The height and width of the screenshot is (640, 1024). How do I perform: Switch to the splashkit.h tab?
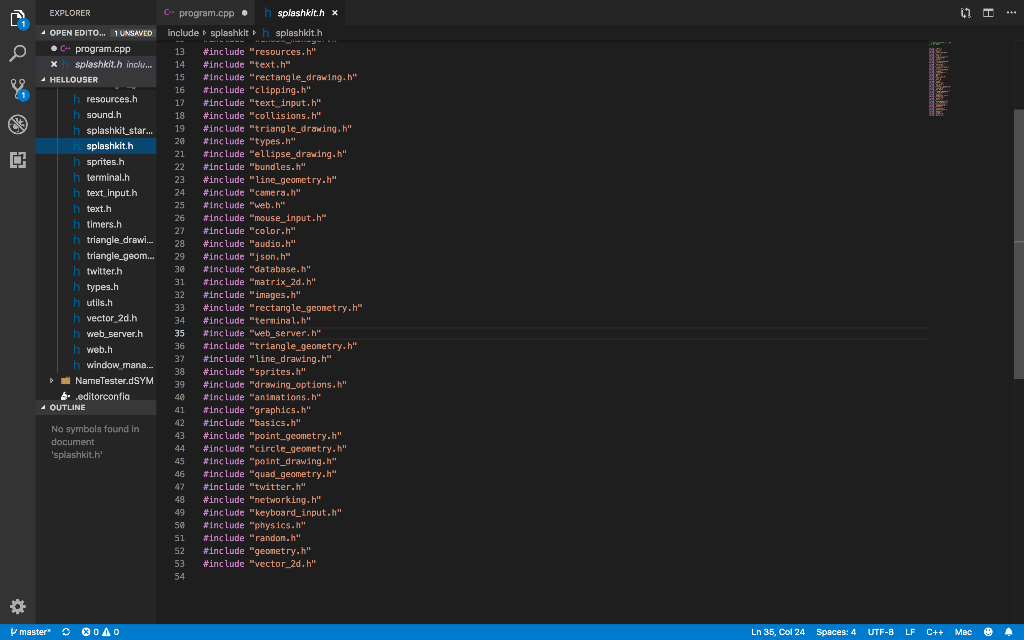[300, 14]
